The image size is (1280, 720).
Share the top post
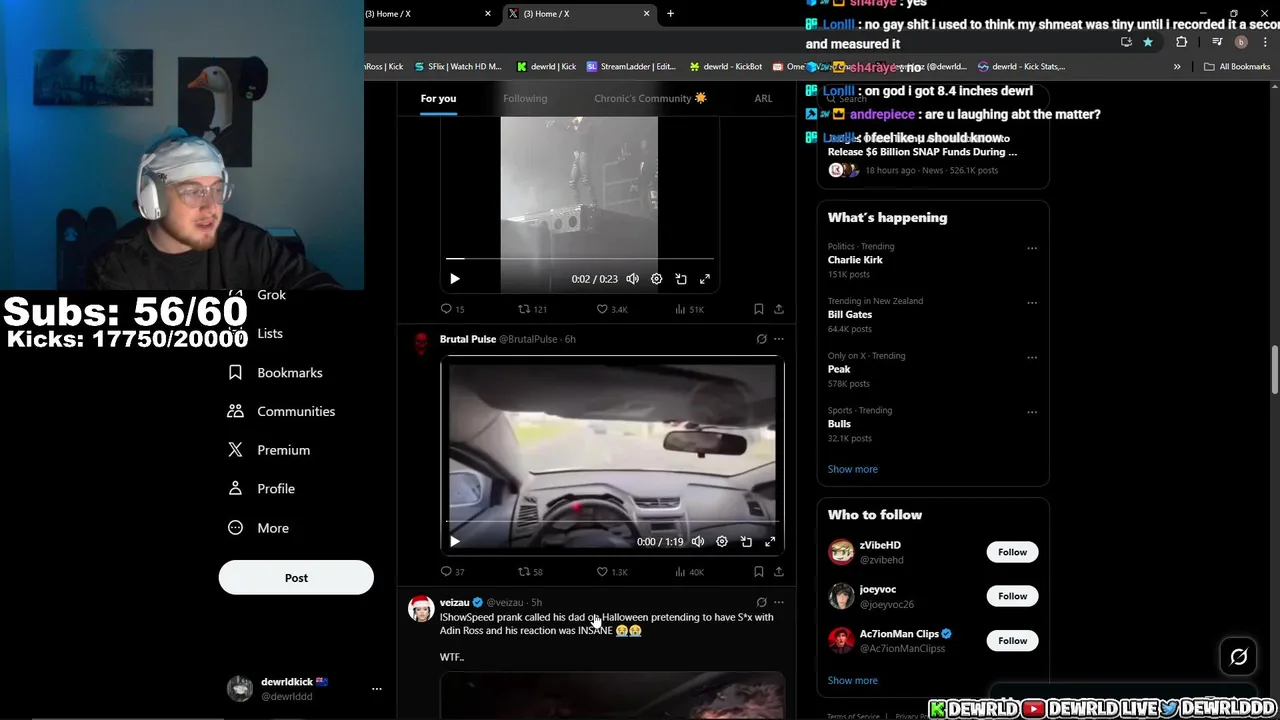click(x=779, y=309)
